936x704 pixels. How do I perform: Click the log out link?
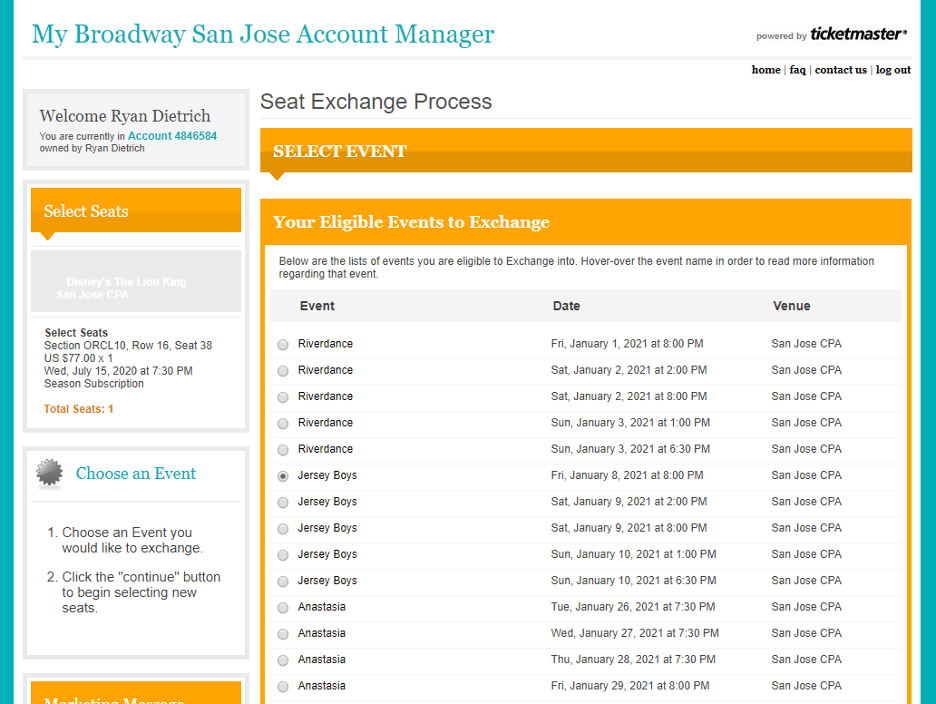[893, 70]
